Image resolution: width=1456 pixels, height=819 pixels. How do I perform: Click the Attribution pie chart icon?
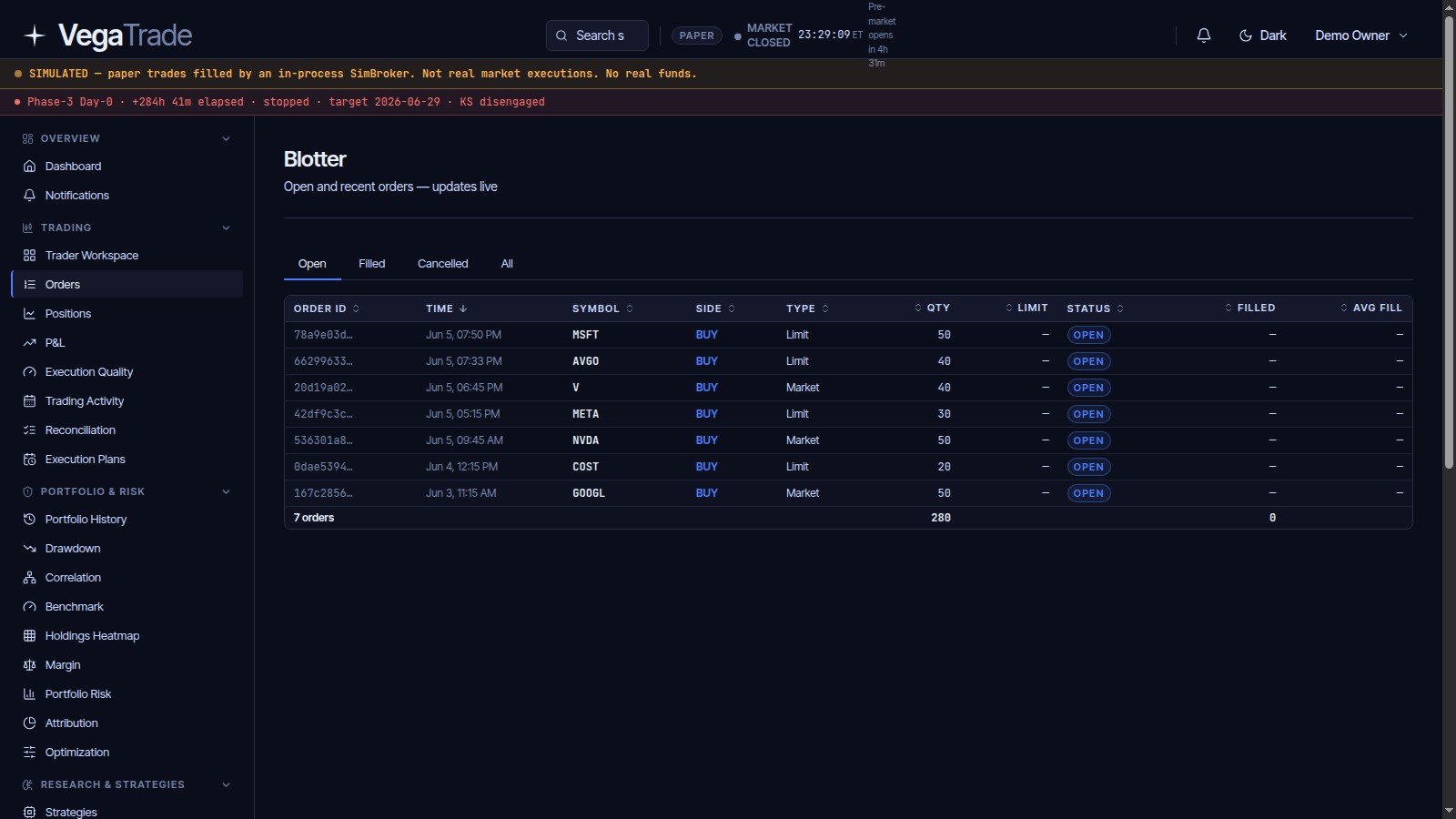pyautogui.click(x=29, y=723)
